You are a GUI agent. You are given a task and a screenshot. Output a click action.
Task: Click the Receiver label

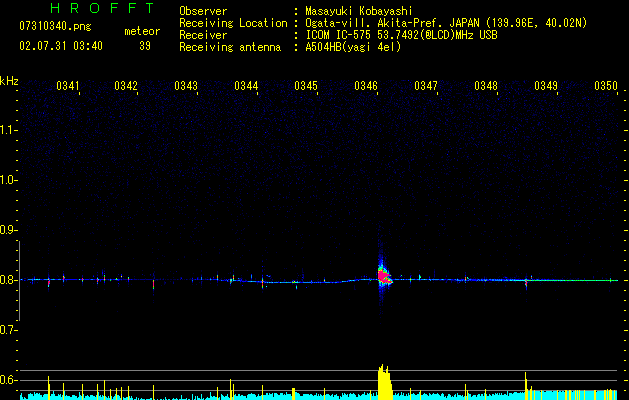click(x=203, y=35)
